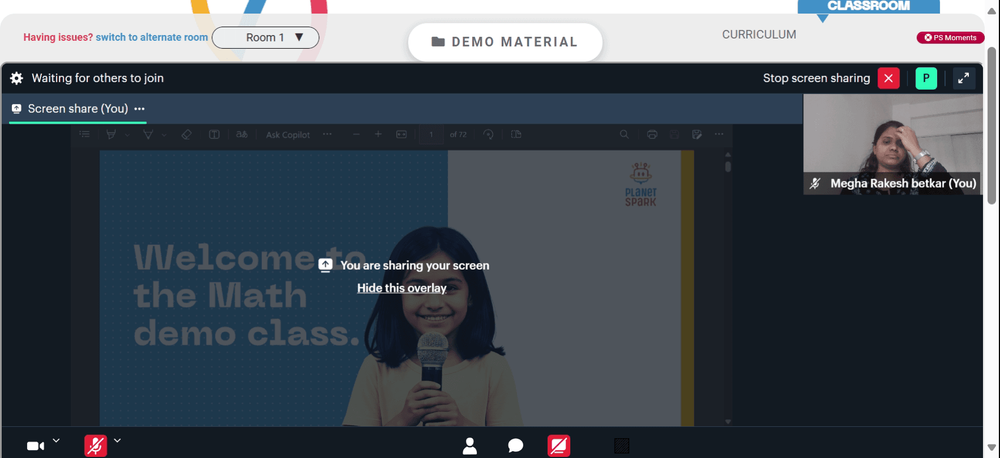Click the add text box icon
This screenshot has height=458, width=1000.
214,135
